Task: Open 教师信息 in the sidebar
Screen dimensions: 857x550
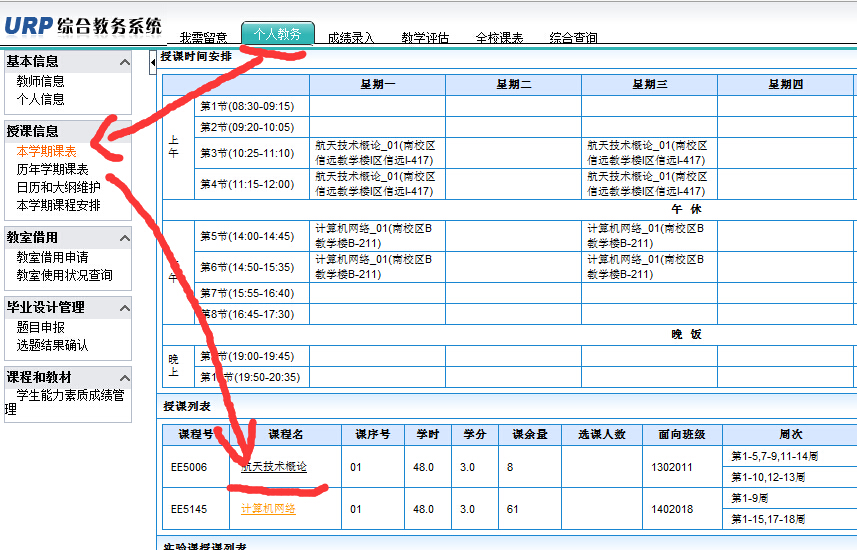Action: click(40, 81)
